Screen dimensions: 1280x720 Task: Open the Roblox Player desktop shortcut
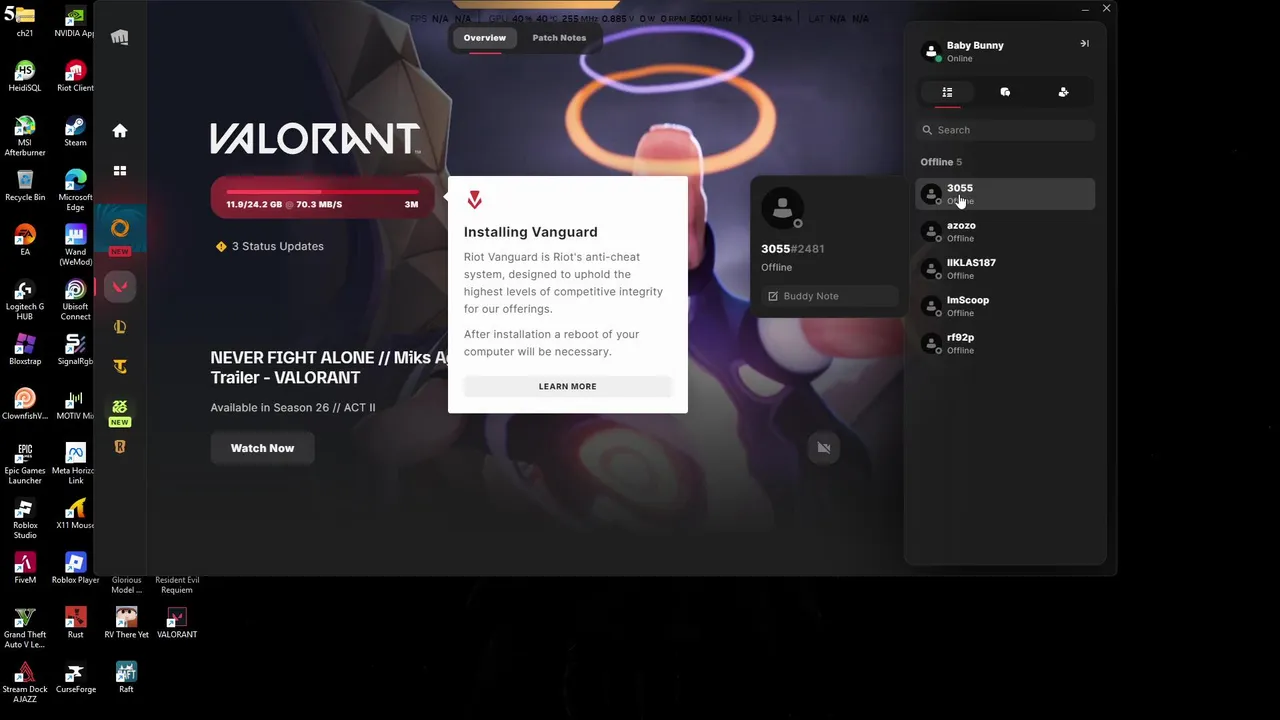pyautogui.click(x=75, y=568)
